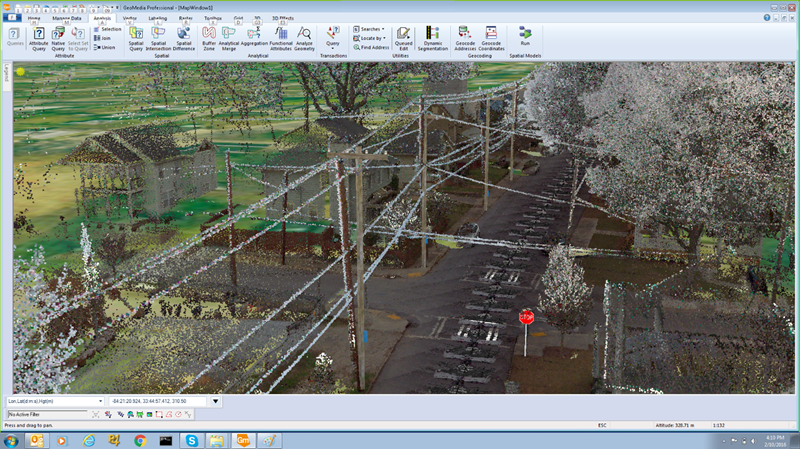Click the Help question mark icon
This screenshot has width=800, height=449.
click(x=767, y=18)
